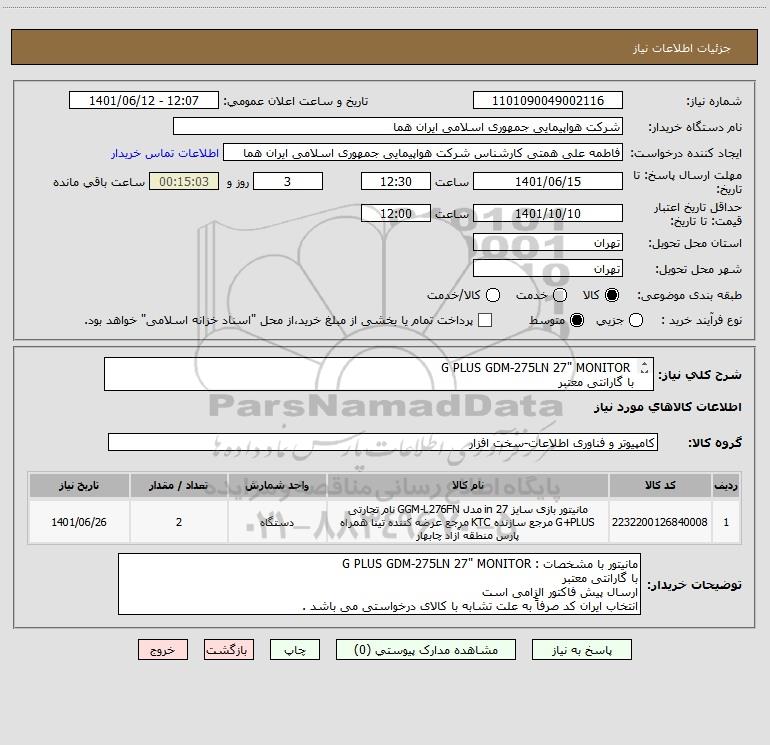Click the delivery province تهران field
The image size is (770, 745).
click(548, 242)
